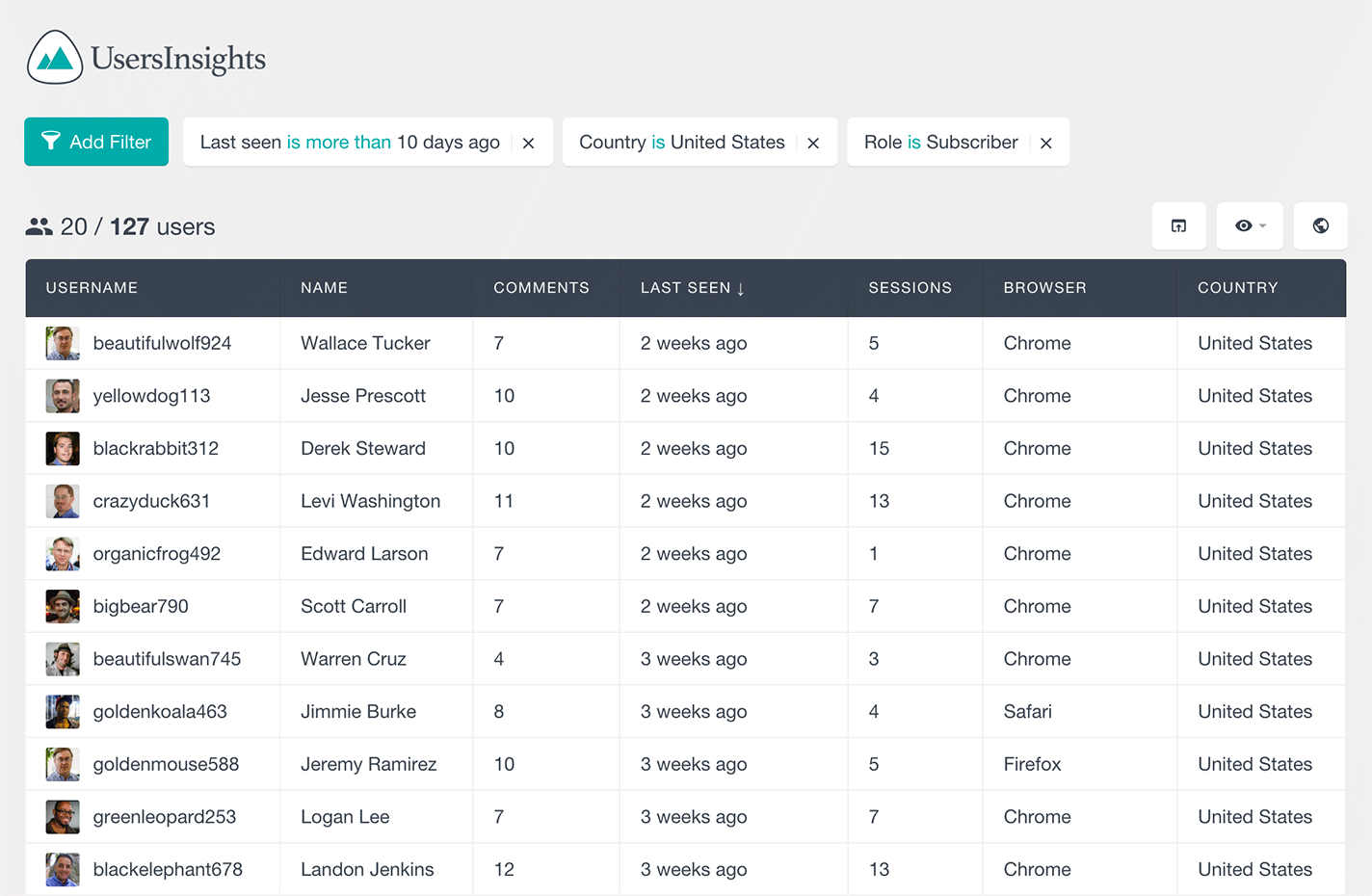Click the Add Filter button
1372x896 pixels.
pyautogui.click(x=96, y=142)
